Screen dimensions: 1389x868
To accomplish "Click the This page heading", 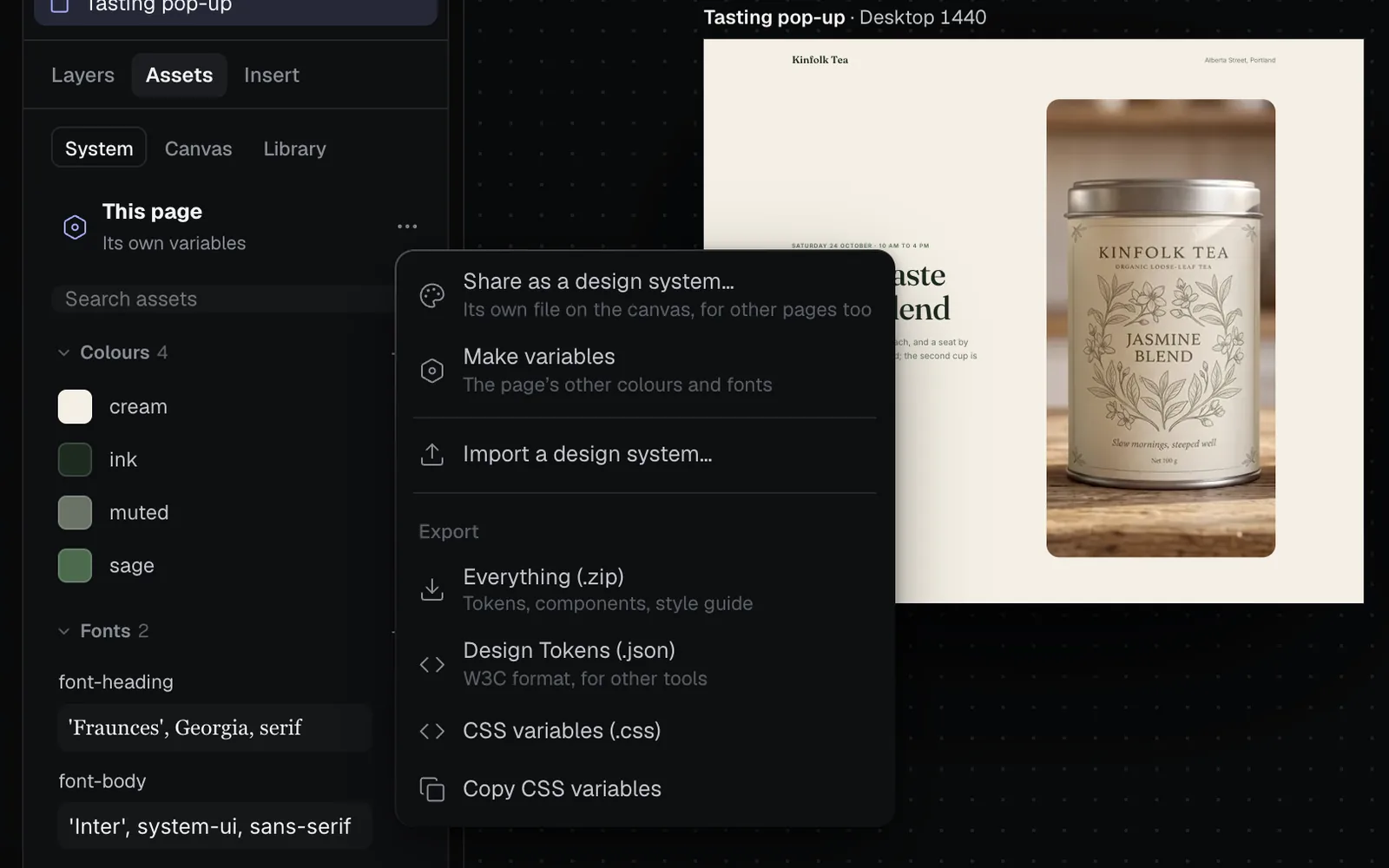I will coord(152,212).
